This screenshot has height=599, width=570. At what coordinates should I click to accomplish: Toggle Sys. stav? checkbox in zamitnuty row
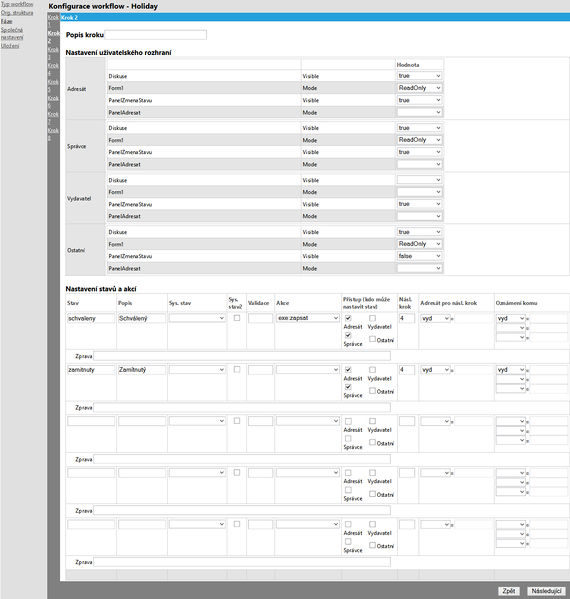[237, 369]
